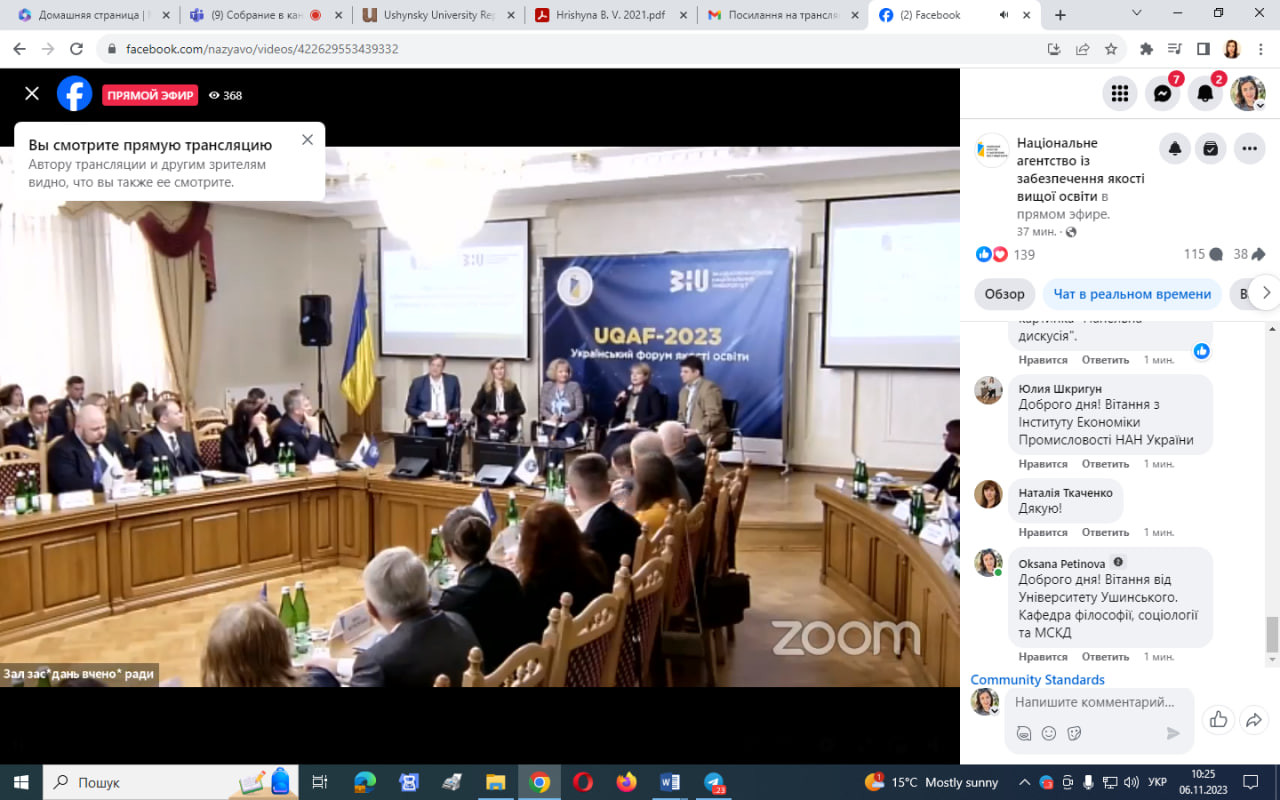View site information lock icon
This screenshot has width=1280, height=800.
click(x=110, y=49)
